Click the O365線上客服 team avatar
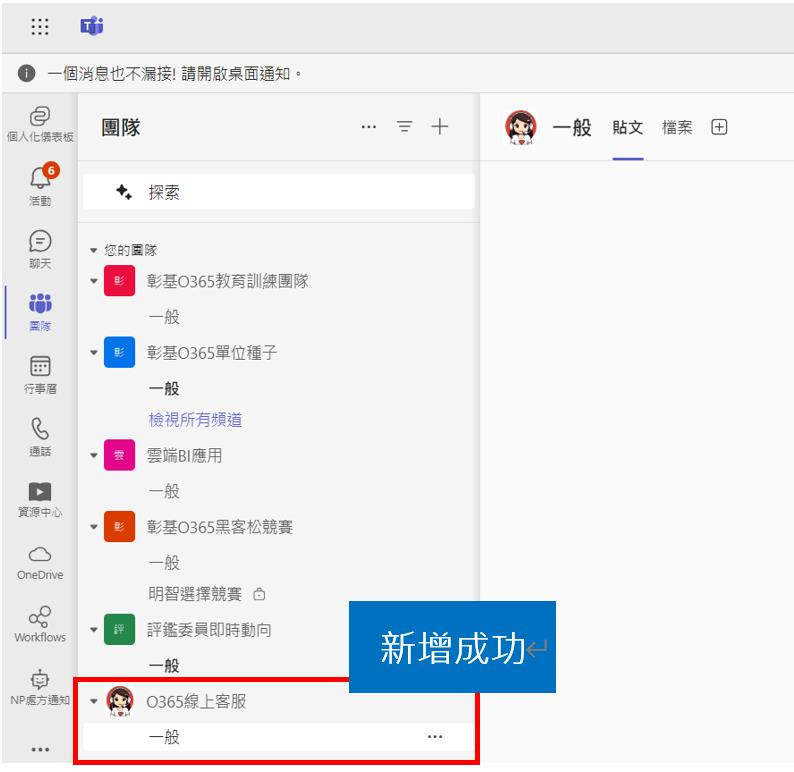Viewport: 794px width, 772px height. click(120, 702)
